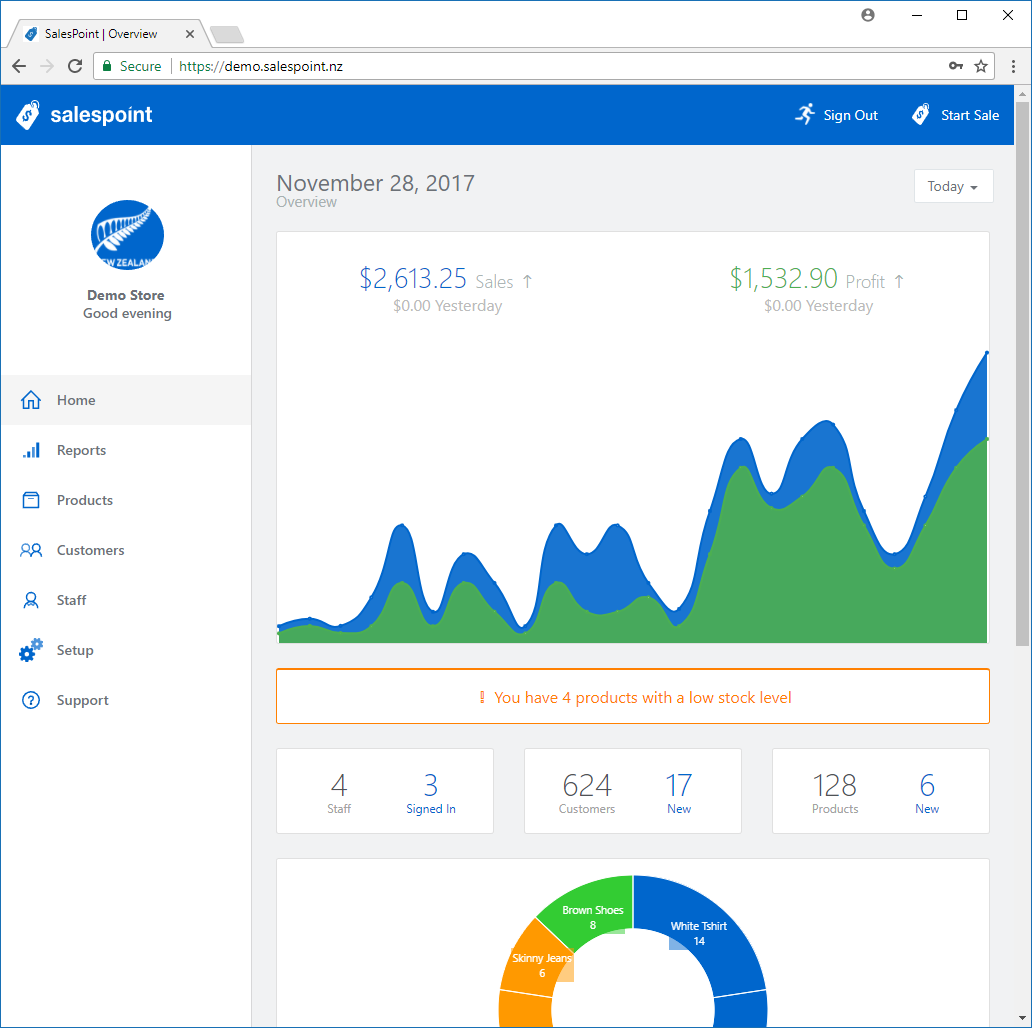This screenshot has height=1028, width=1032.
Task: Click the low stock level alert banner
Action: [x=632, y=696]
